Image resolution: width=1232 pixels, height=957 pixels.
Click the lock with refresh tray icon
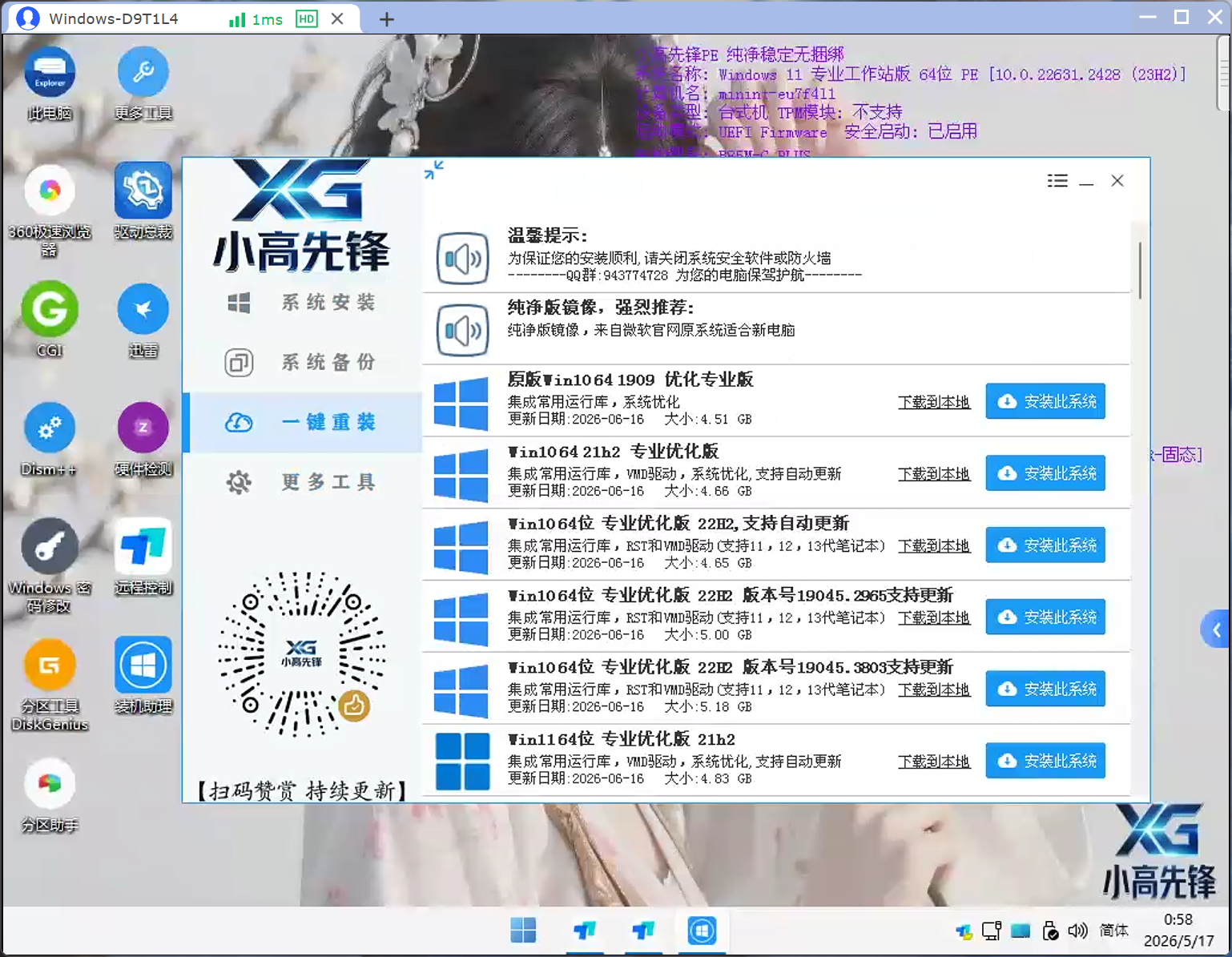(x=1050, y=931)
